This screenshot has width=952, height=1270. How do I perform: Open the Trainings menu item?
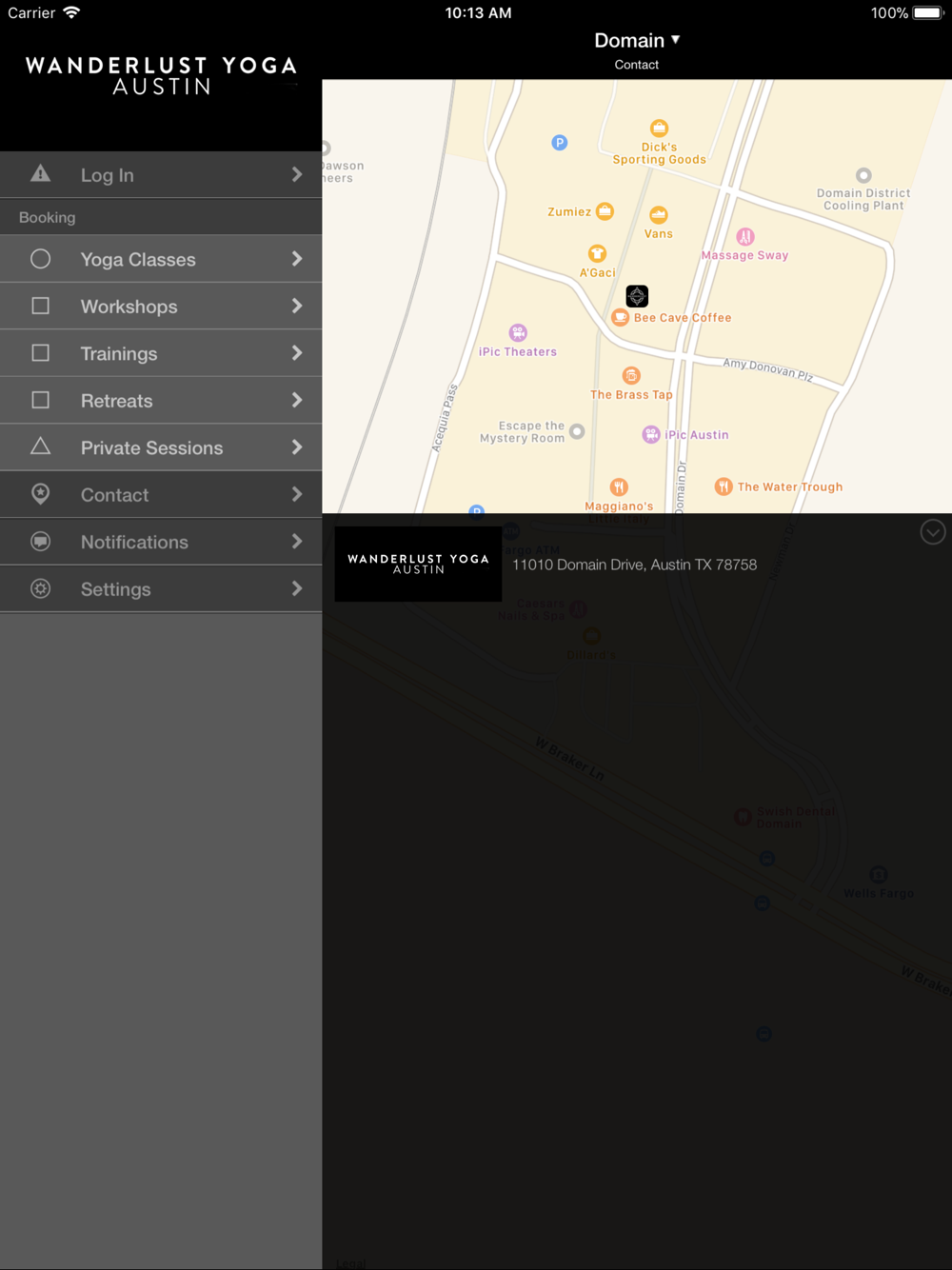(161, 353)
